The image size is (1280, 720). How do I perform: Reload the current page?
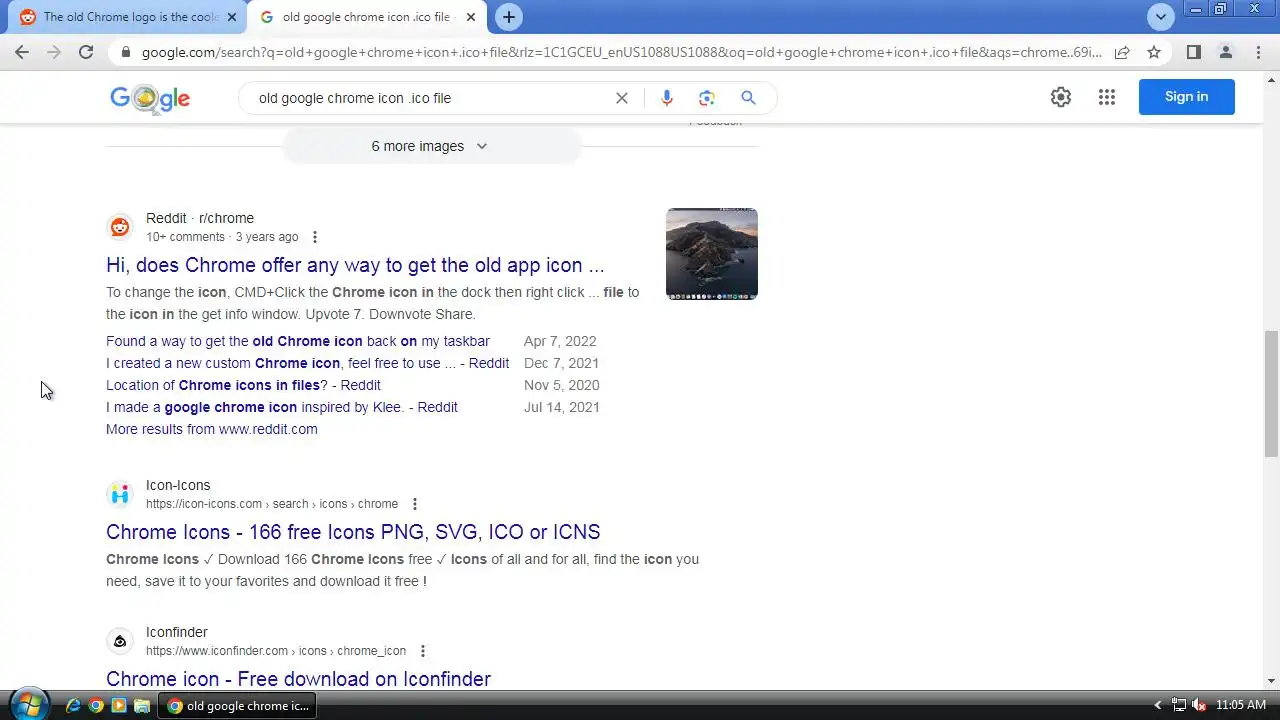[x=86, y=52]
